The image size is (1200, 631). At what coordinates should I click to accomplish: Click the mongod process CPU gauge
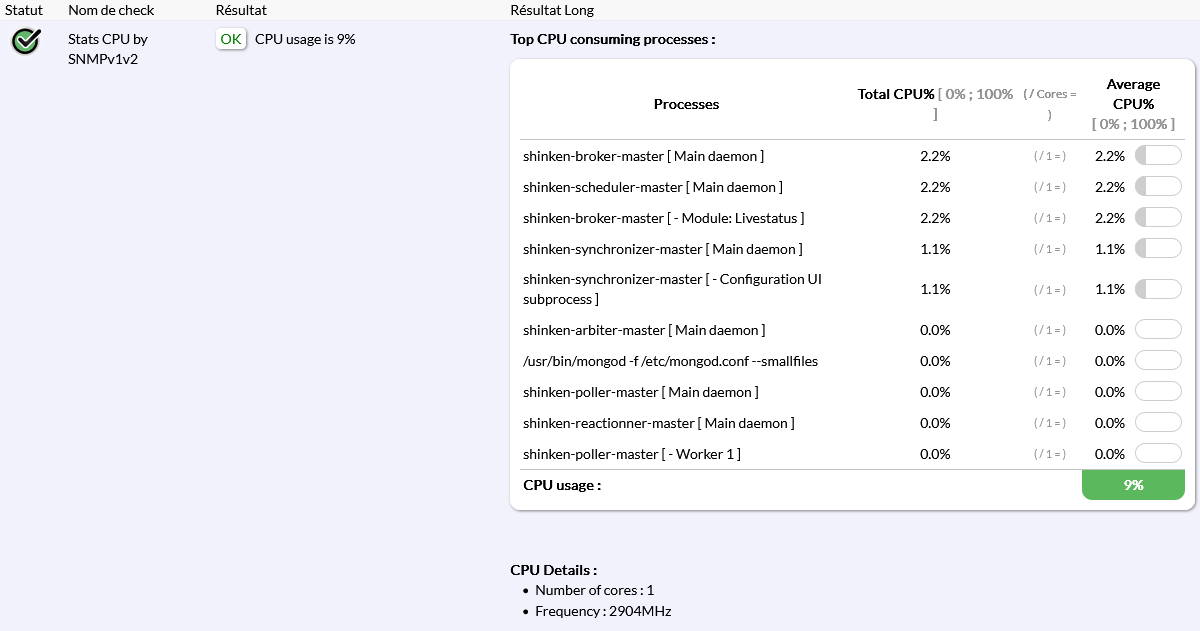tap(1157, 361)
